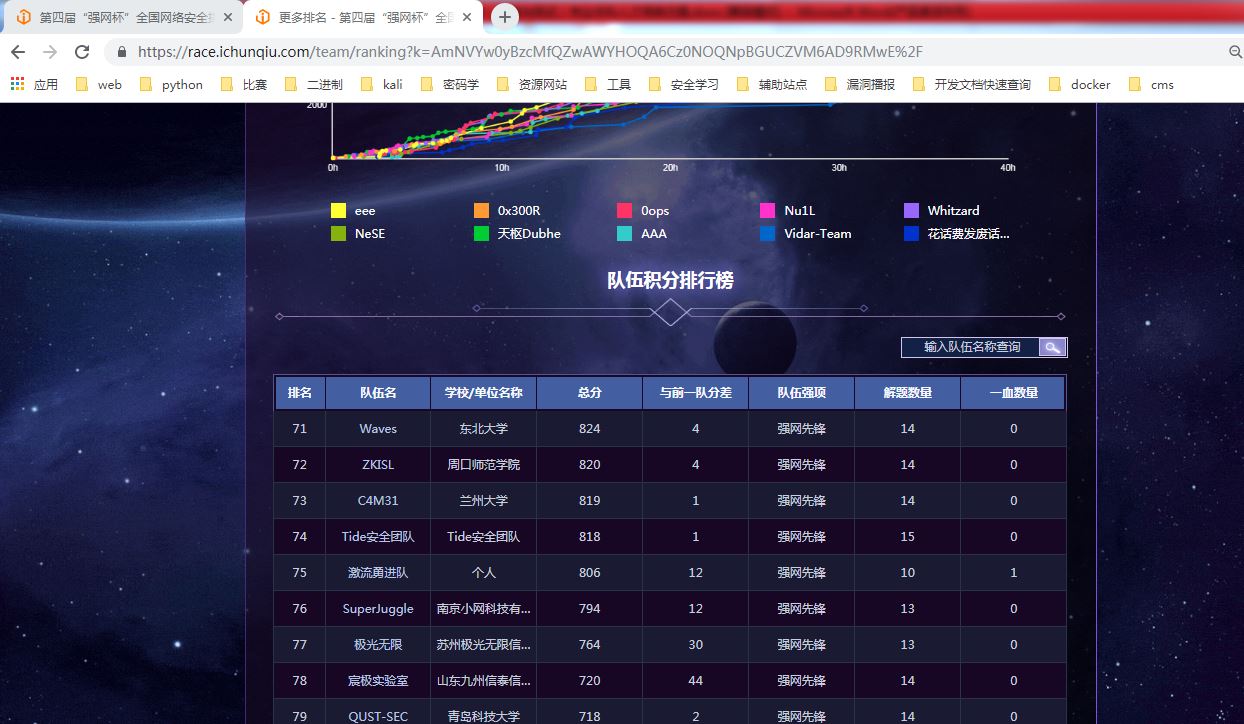The width and height of the screenshot is (1244, 724).
Task: Toggle the eee yellow legend swatch
Action: (338, 211)
